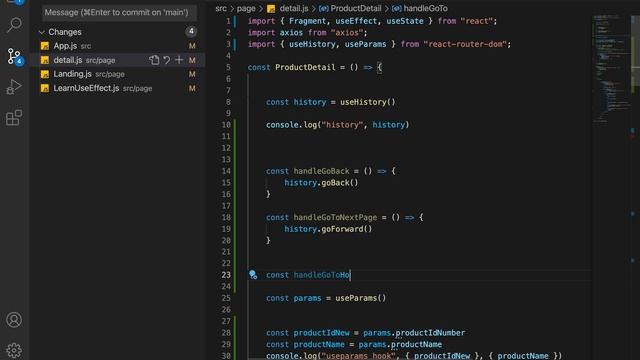Click the handleGoTo breadcrumb

pos(425,8)
